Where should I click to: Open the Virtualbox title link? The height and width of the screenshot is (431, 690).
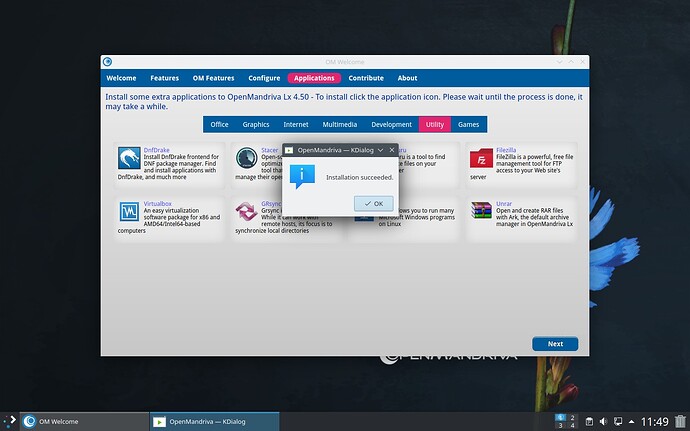coord(158,204)
